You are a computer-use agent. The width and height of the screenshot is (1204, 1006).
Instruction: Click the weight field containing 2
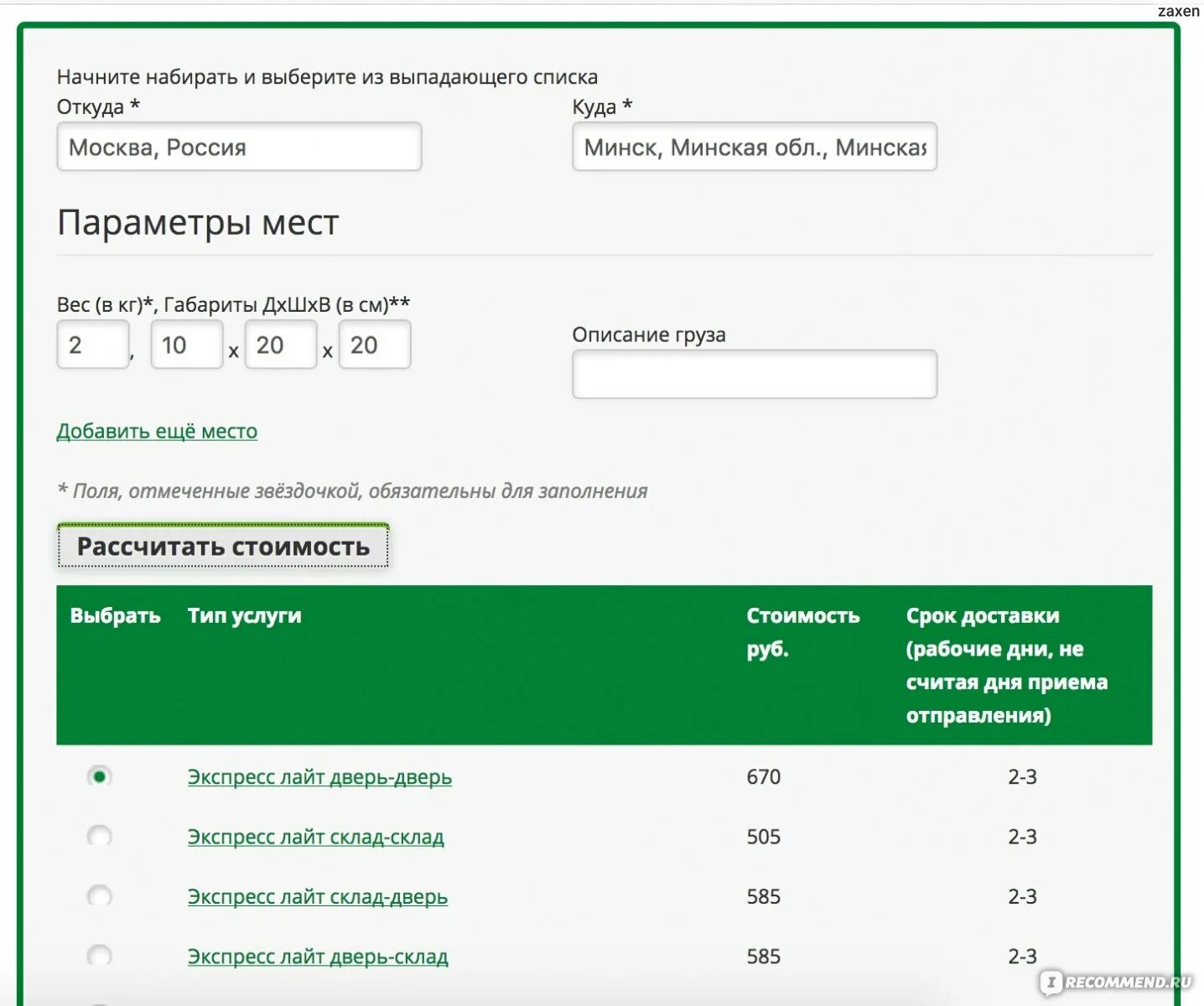tap(93, 345)
